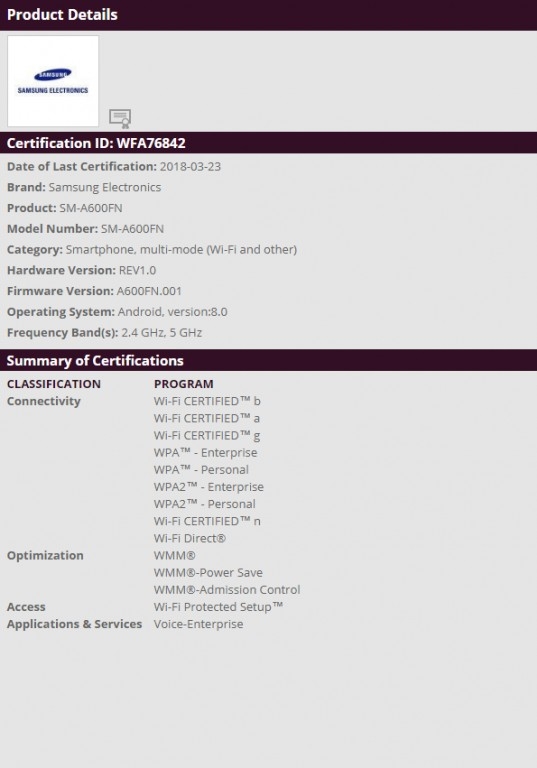
Task: Click the Wi-Fi Direct entry
Action: 190,538
